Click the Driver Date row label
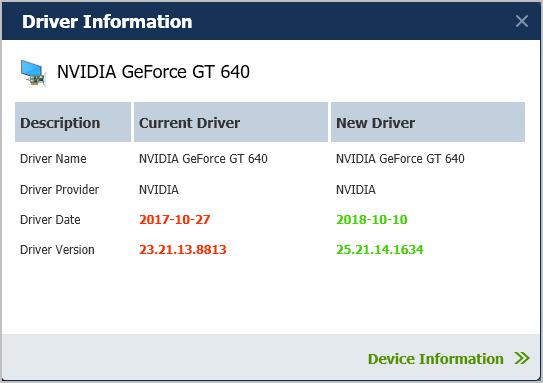Image resolution: width=543 pixels, height=383 pixels. pyautogui.click(x=50, y=220)
